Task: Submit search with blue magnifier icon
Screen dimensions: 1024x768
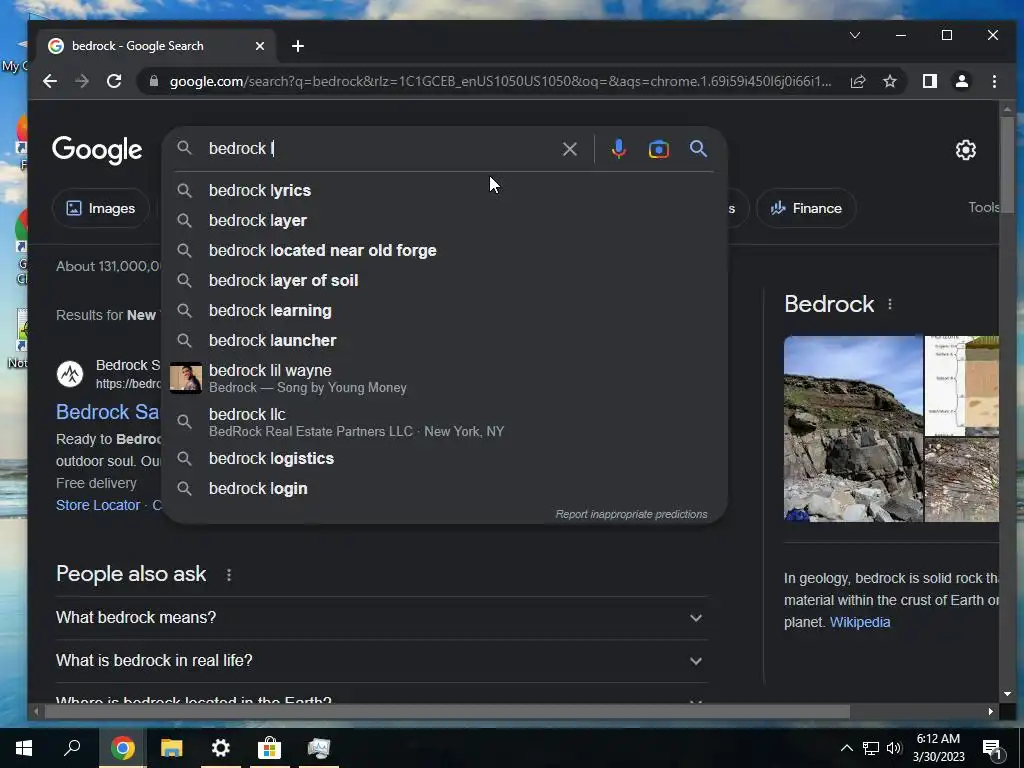Action: click(698, 149)
